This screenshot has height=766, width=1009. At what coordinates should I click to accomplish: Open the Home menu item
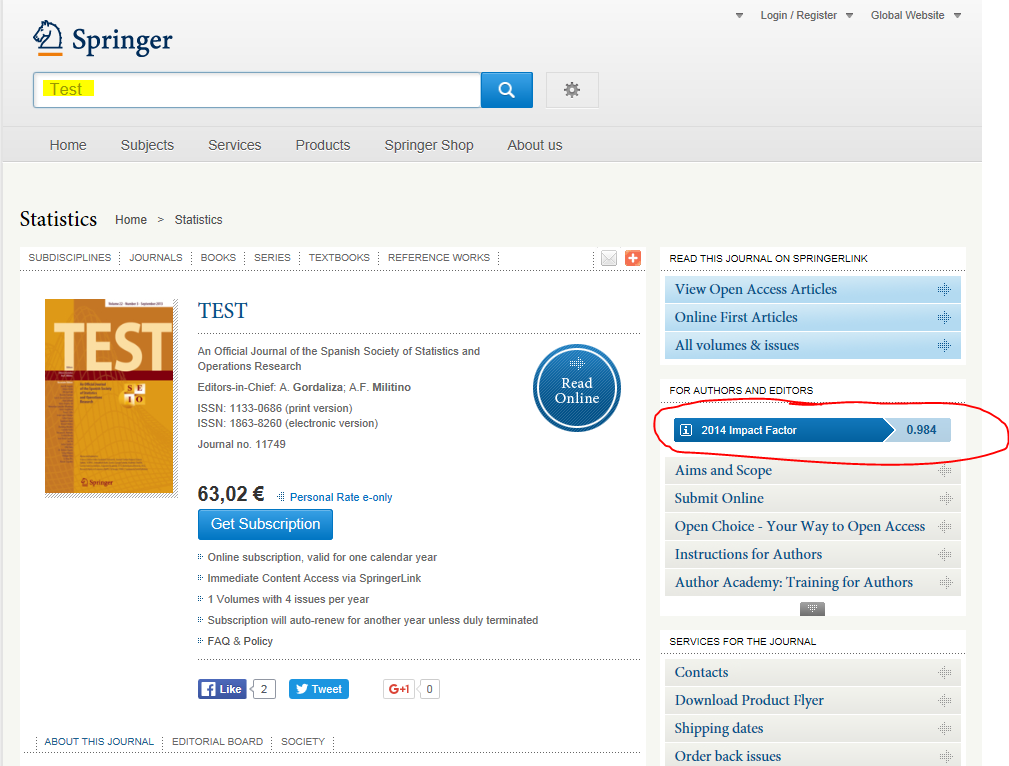pyautogui.click(x=68, y=145)
